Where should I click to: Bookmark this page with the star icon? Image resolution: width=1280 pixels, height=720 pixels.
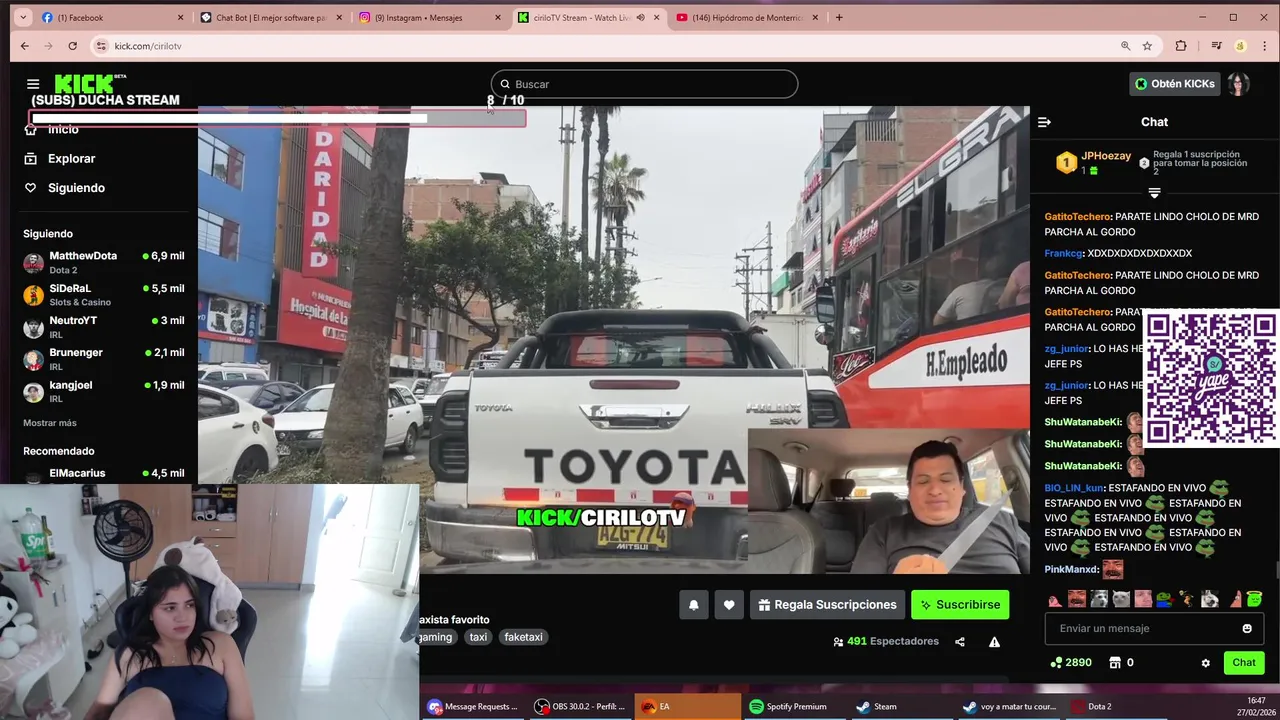(x=1147, y=46)
